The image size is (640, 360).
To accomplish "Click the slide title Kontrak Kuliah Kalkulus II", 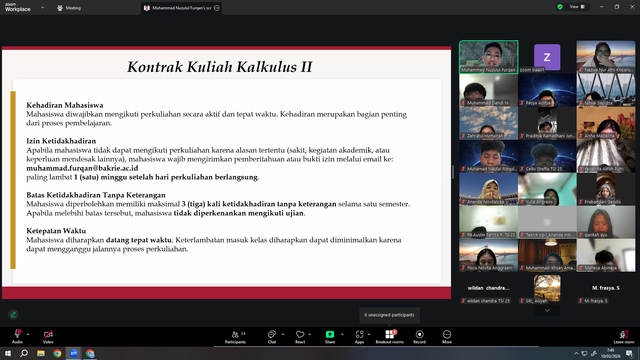I will tap(220, 67).
